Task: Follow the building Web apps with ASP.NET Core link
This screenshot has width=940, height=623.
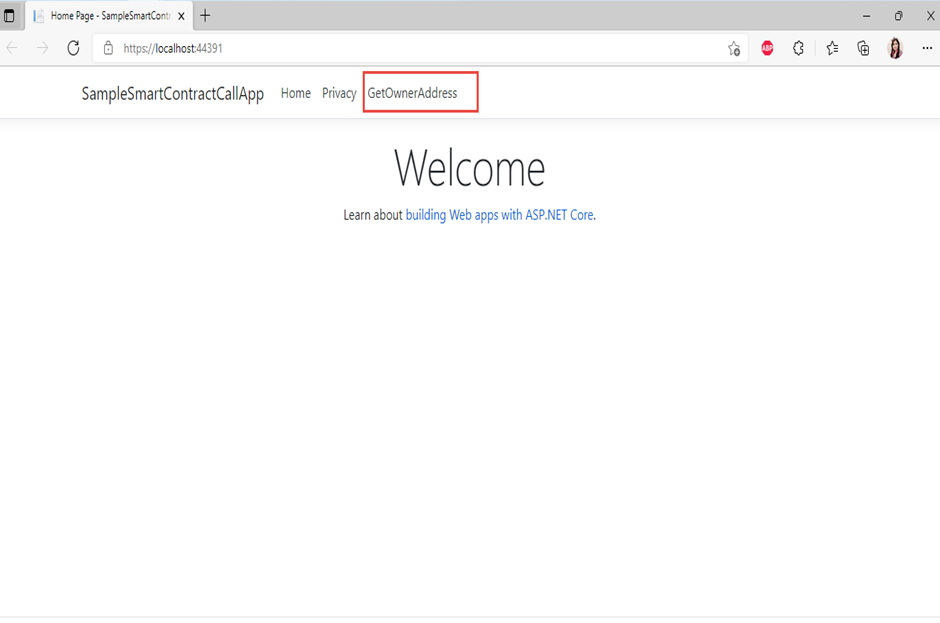Action: [x=499, y=214]
